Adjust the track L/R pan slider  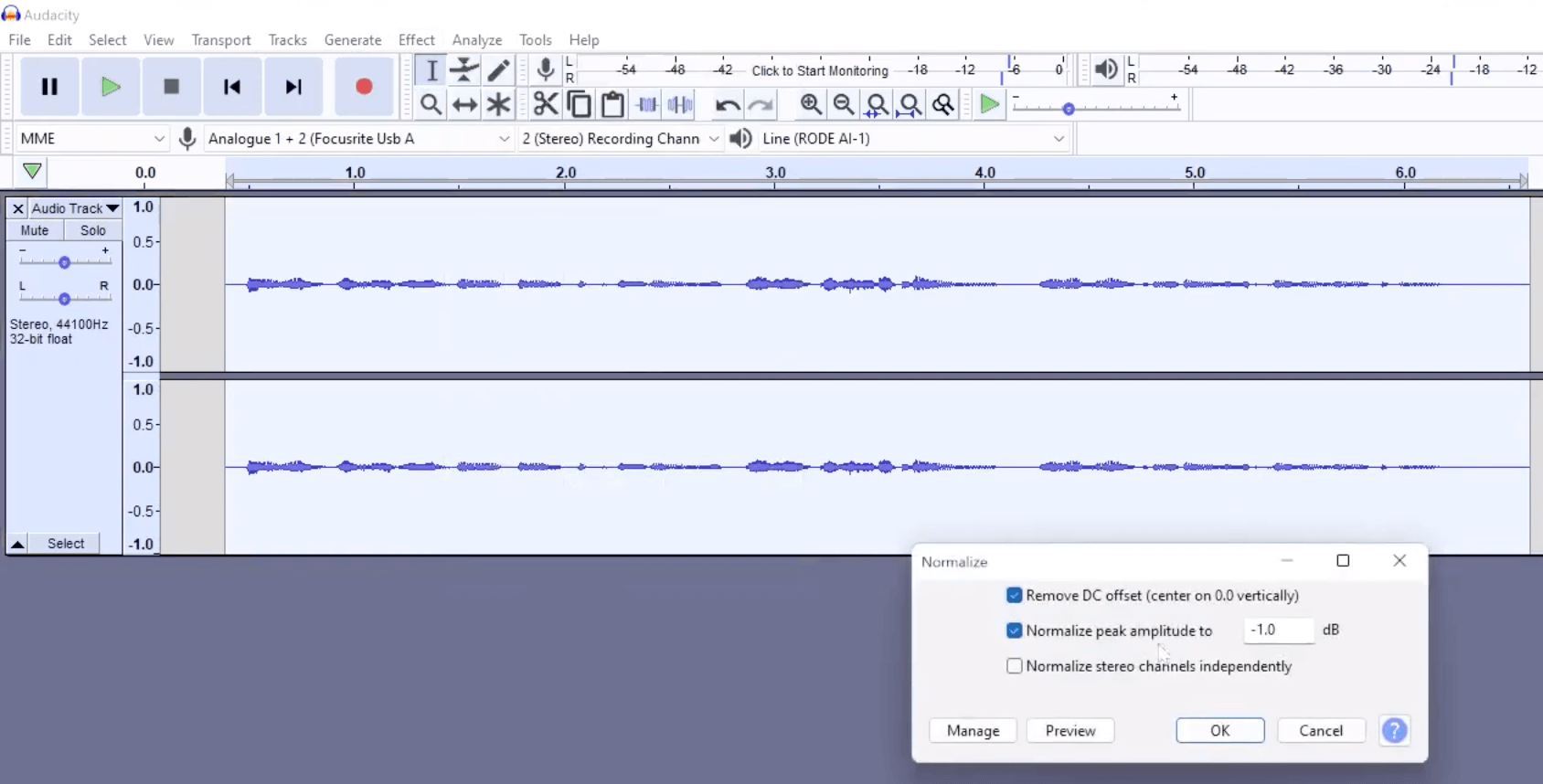(x=64, y=299)
